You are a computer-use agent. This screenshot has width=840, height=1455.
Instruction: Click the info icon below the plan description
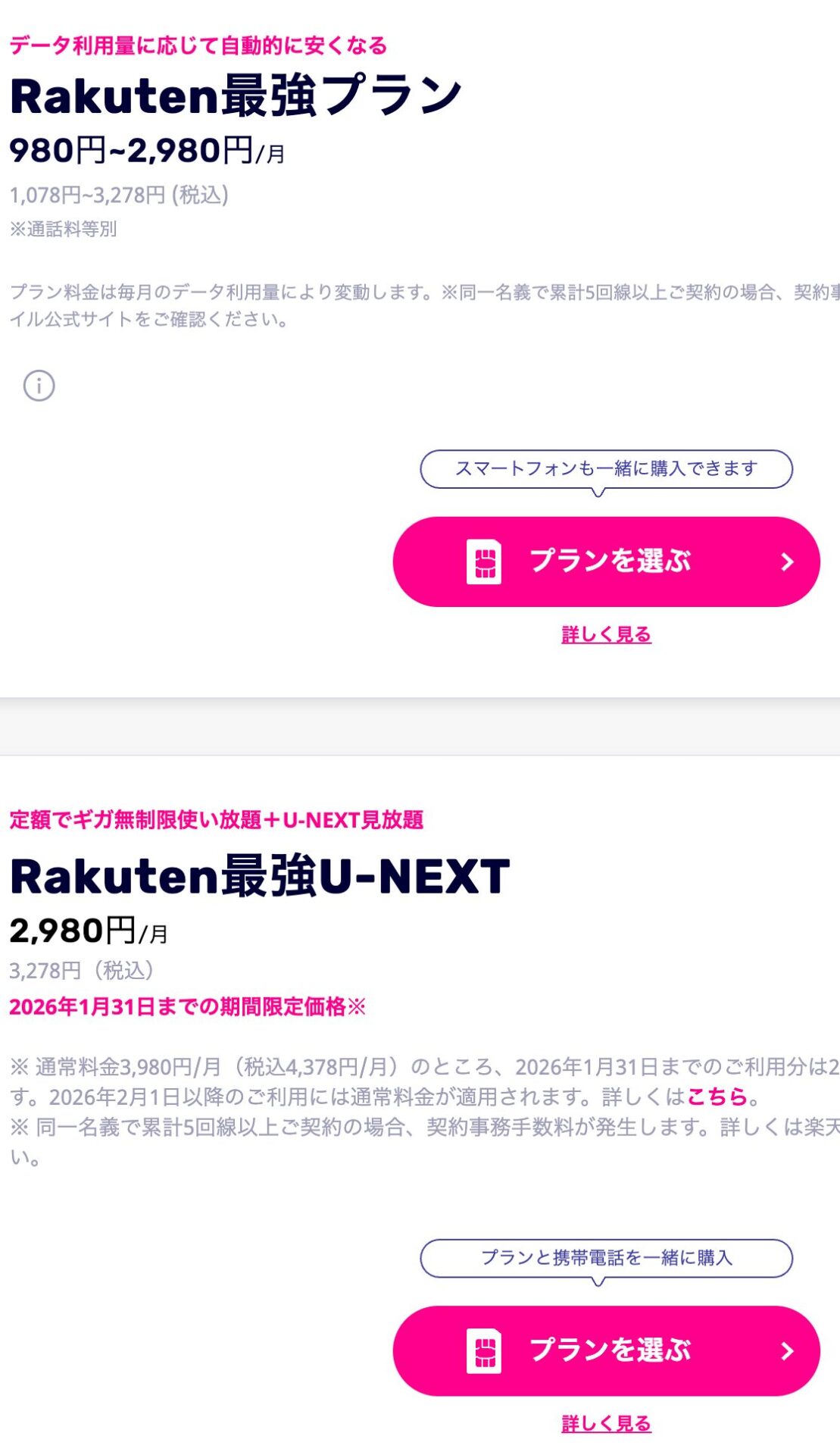[x=40, y=385]
